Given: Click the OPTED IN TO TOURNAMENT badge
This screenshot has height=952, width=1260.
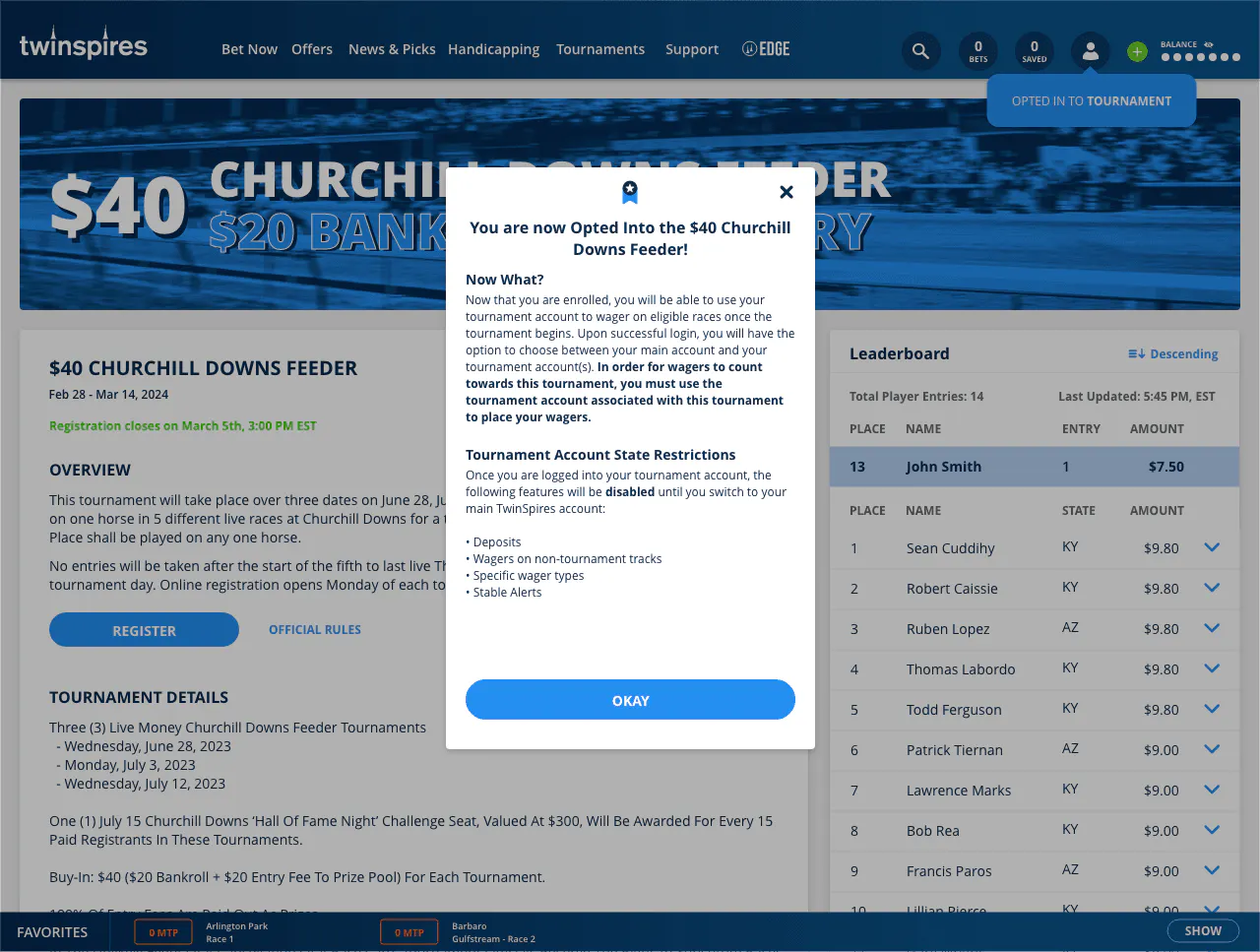Looking at the screenshot, I should (x=1092, y=101).
